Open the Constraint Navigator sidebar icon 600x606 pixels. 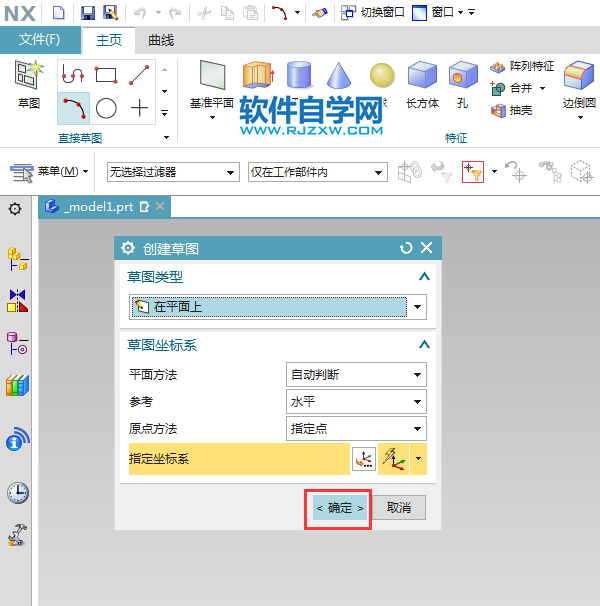coord(17,301)
